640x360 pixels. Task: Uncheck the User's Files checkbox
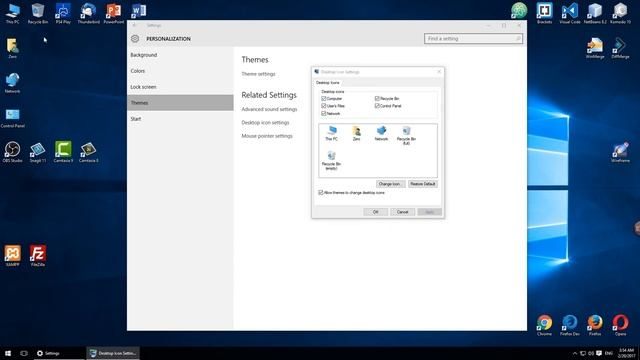pos(324,106)
